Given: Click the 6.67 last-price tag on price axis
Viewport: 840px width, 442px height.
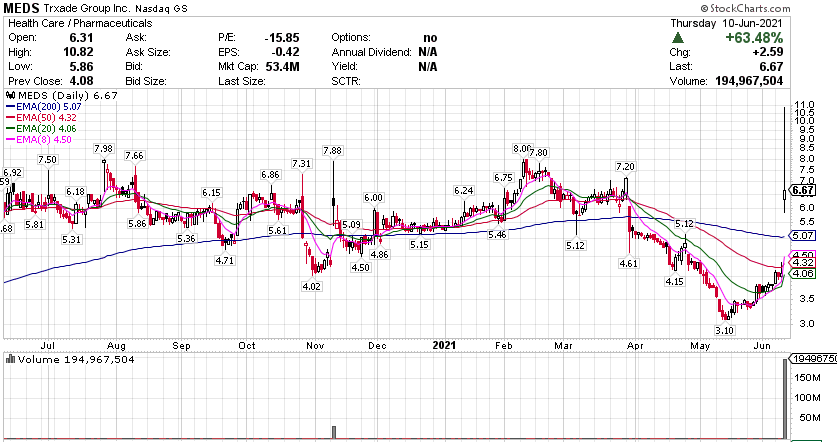Looking at the screenshot, I should pos(803,190).
